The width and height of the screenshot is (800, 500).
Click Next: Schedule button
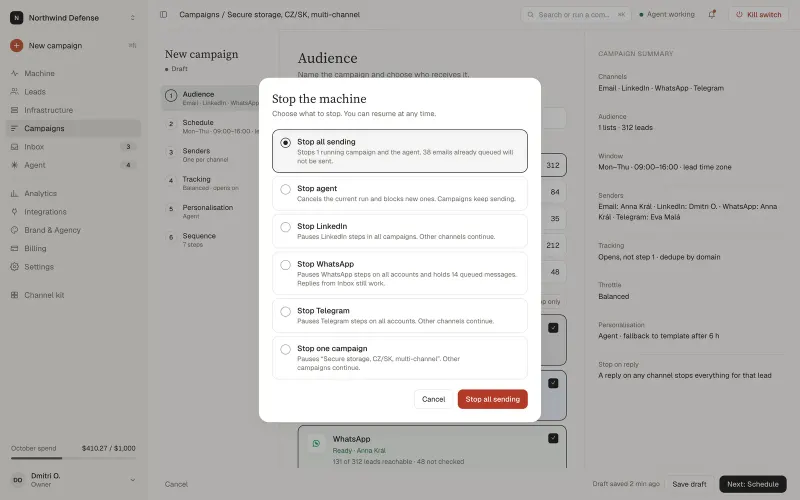(x=753, y=484)
